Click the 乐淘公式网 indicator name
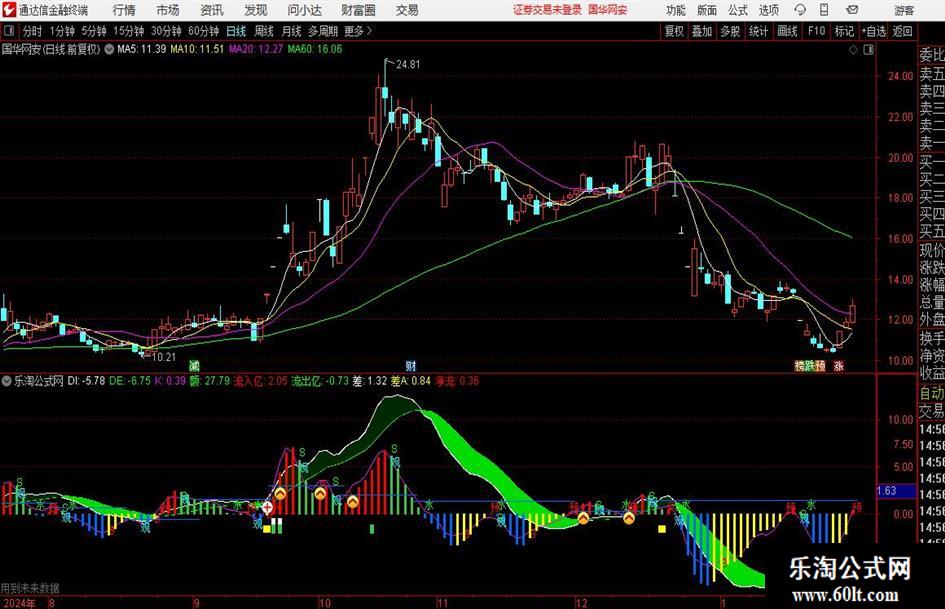This screenshot has width=945, height=609. tap(39, 381)
